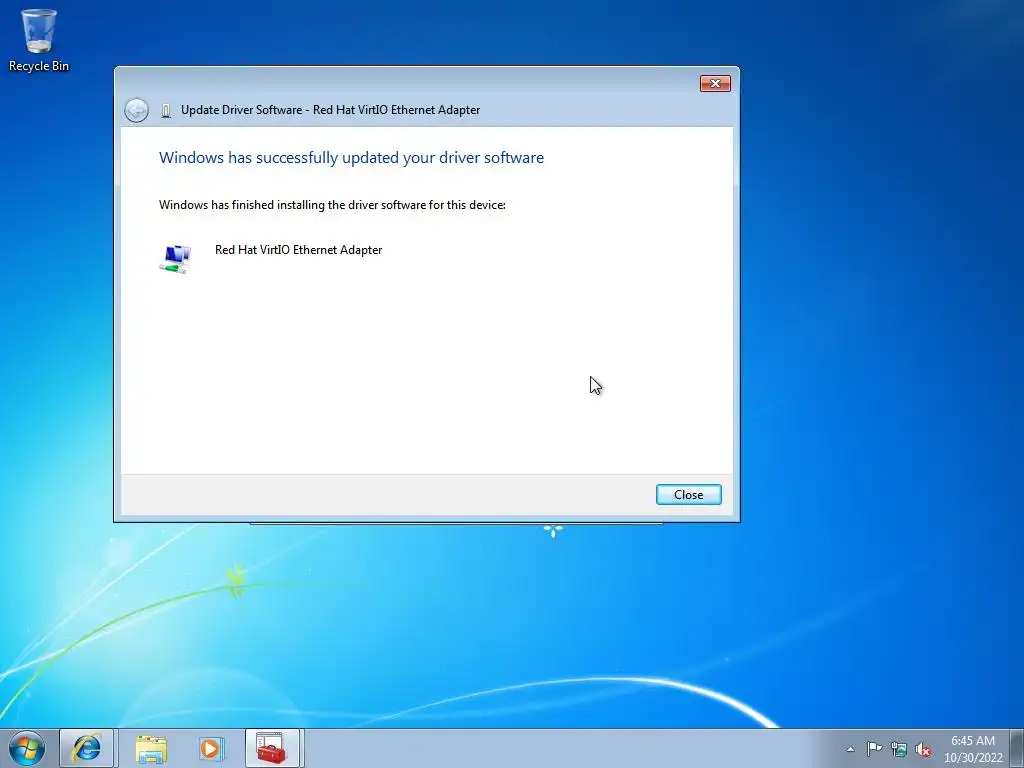Open the clock showing 6:45 AM

pyautogui.click(x=972, y=749)
